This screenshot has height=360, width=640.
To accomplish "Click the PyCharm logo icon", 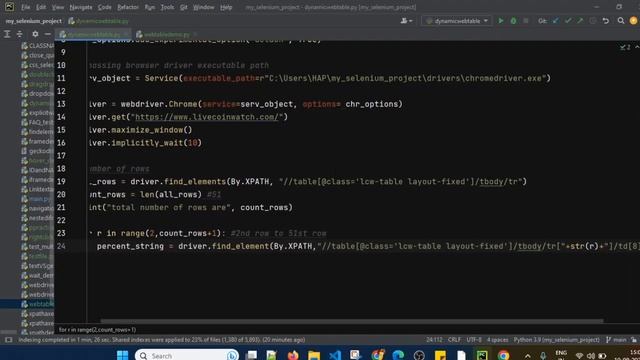I will point(9,7).
